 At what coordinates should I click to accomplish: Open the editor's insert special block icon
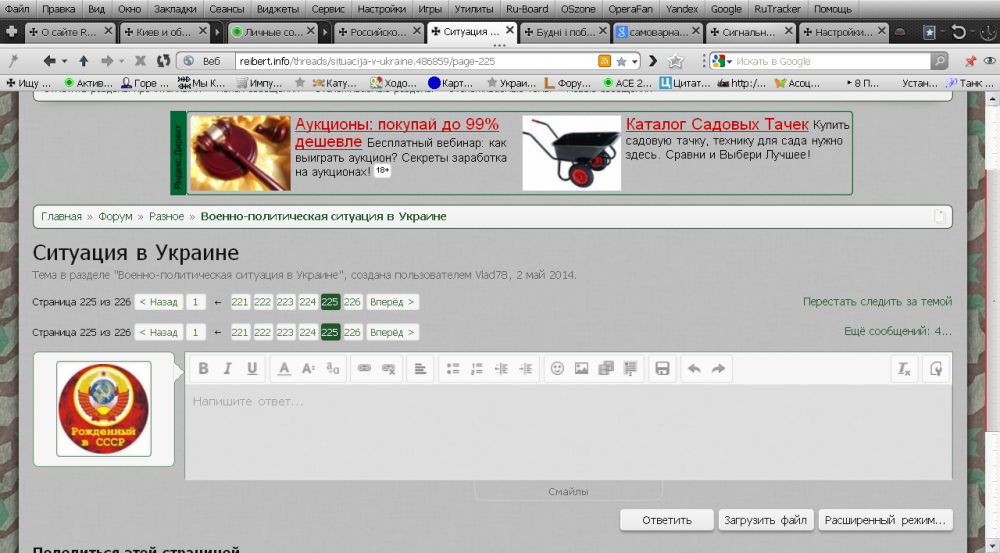click(x=630, y=369)
